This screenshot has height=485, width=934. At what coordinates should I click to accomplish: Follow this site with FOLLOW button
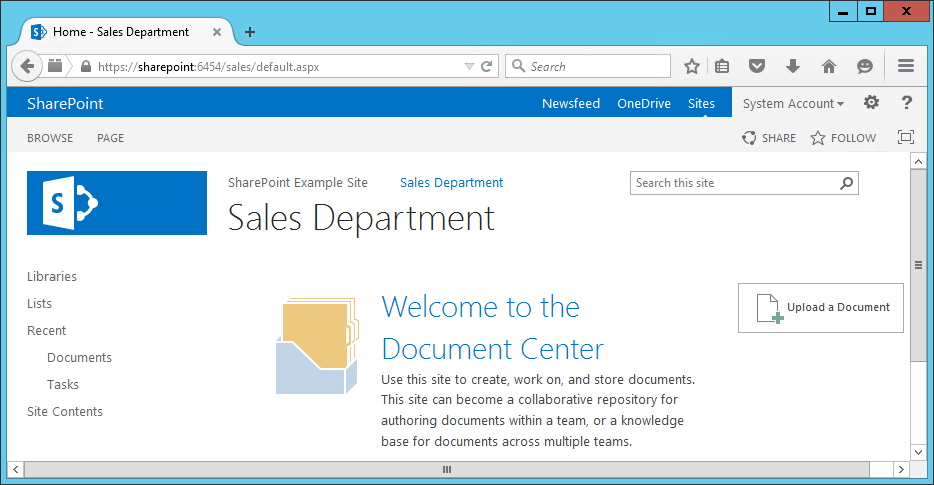(843, 138)
